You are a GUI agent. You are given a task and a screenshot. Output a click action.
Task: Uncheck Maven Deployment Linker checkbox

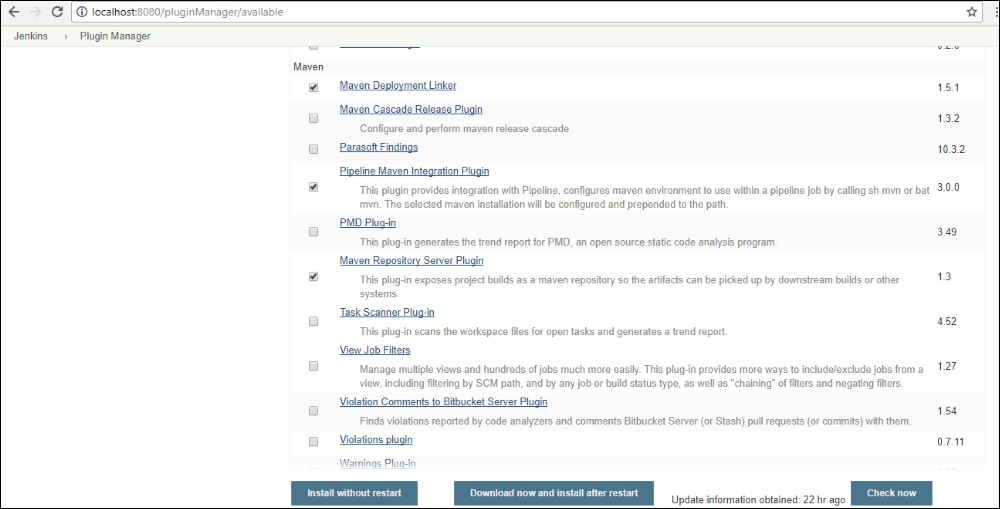(x=313, y=87)
